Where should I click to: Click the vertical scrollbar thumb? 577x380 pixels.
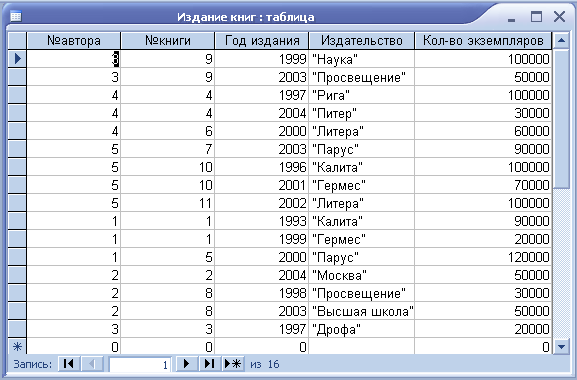tap(561, 119)
